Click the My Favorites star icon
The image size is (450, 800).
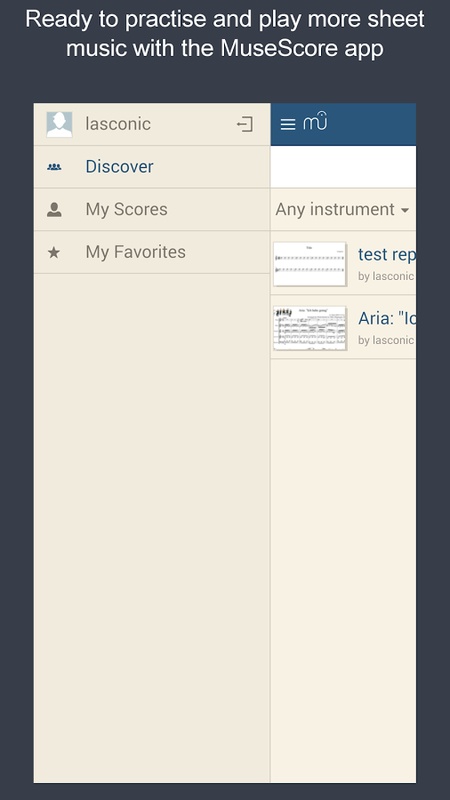54,252
